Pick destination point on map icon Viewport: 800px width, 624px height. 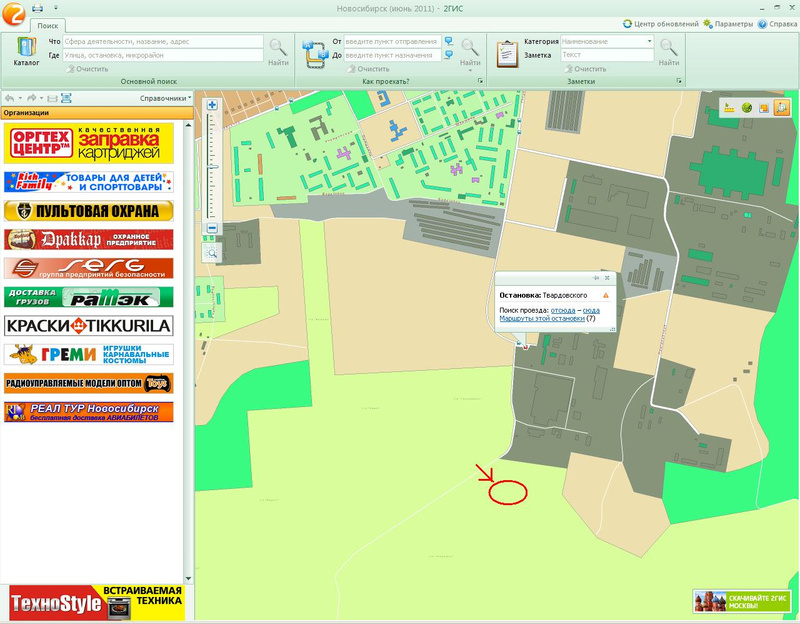click(448, 55)
